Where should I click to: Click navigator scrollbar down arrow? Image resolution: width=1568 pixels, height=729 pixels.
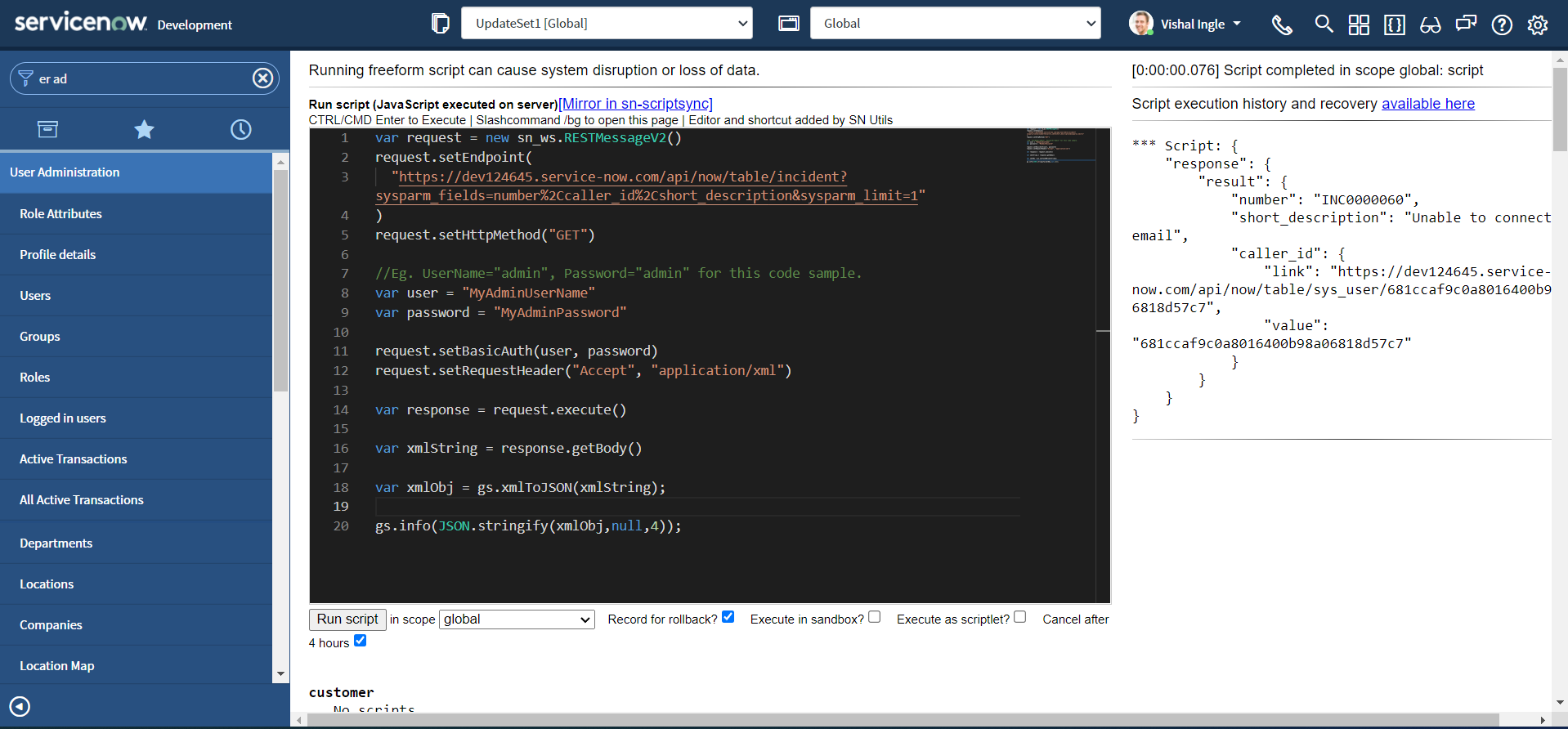coord(280,675)
